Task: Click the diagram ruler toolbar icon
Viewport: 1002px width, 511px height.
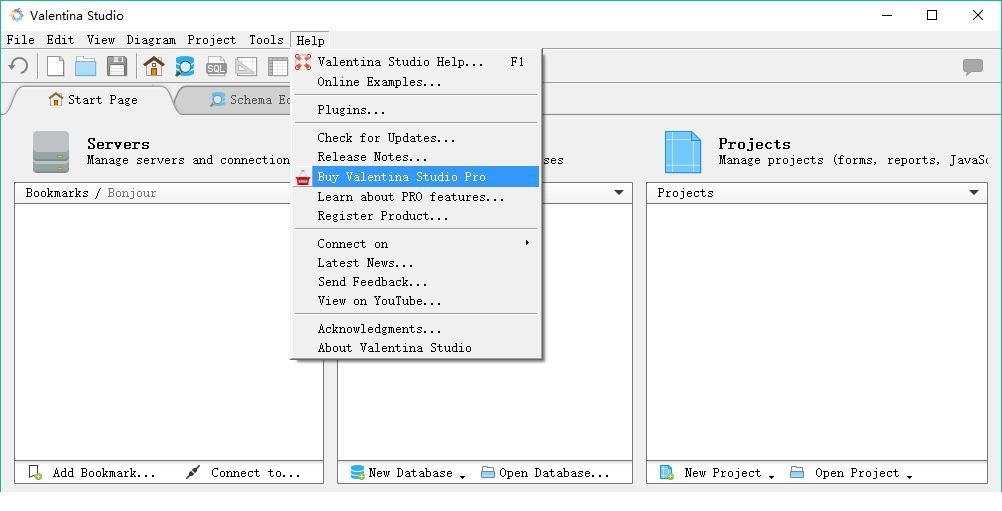Action: coord(246,67)
